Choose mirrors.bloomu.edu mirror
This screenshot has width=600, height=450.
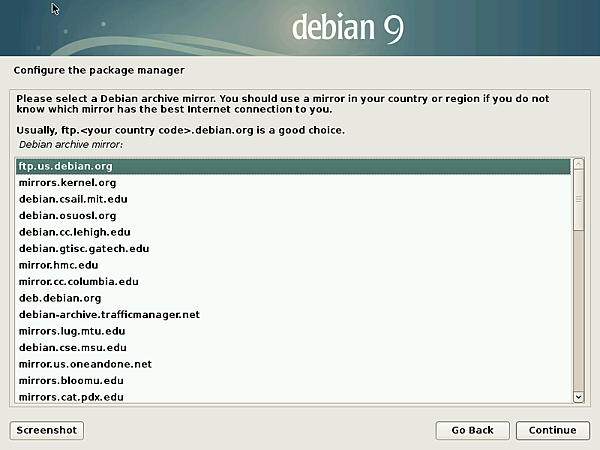point(293,380)
